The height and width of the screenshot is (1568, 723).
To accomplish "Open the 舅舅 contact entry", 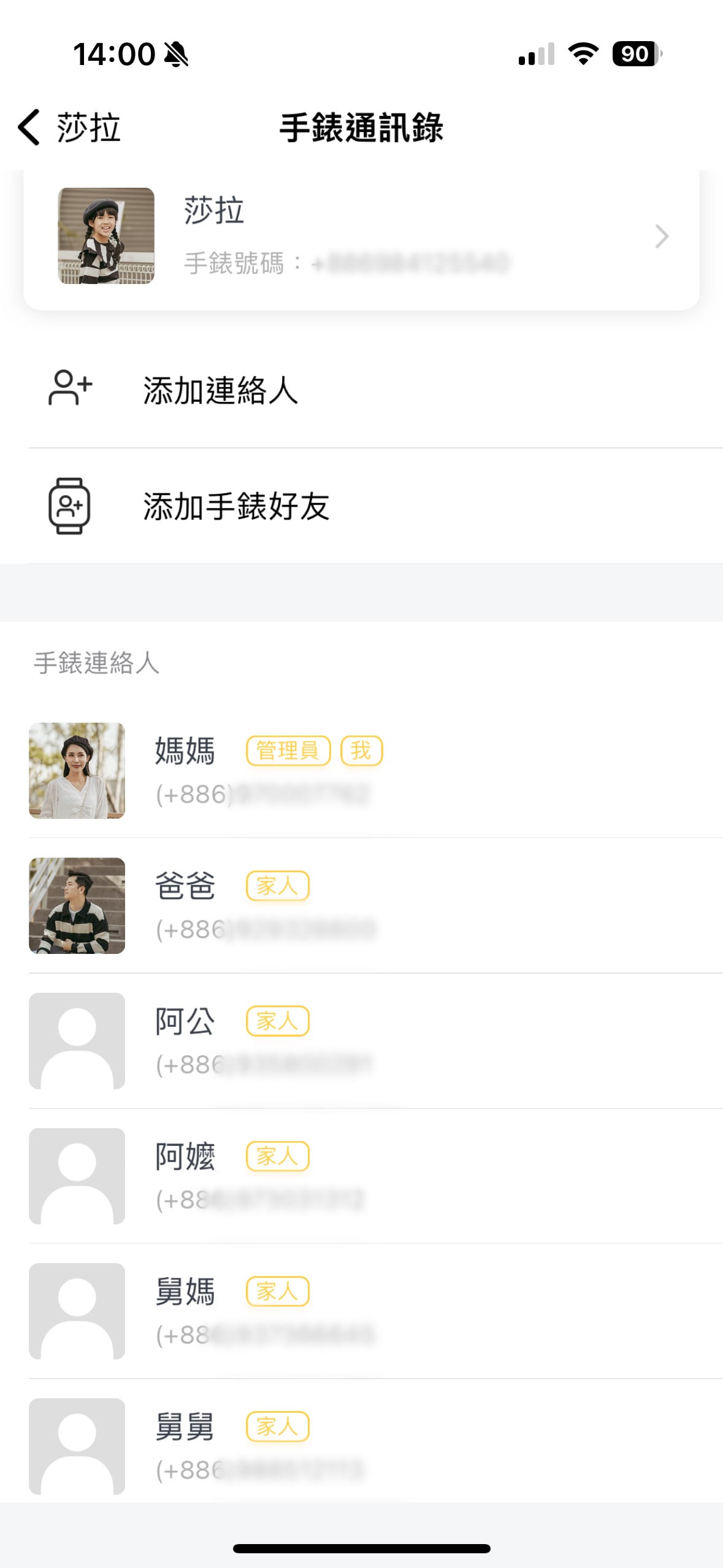I will pyautogui.click(x=368, y=1446).
